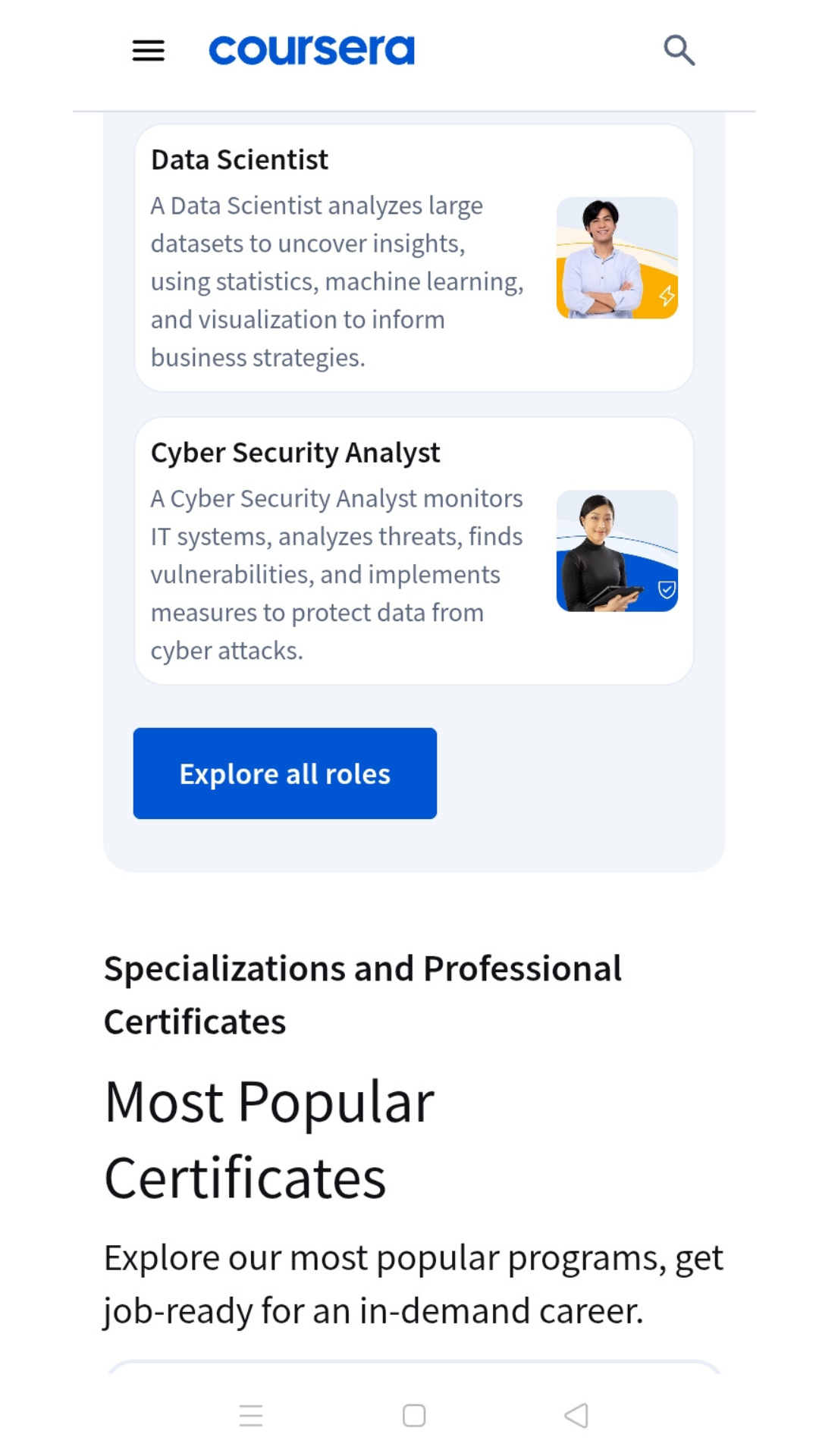
Task: Tap the lightning bolt badge on Data Scientist image
Action: (667, 296)
